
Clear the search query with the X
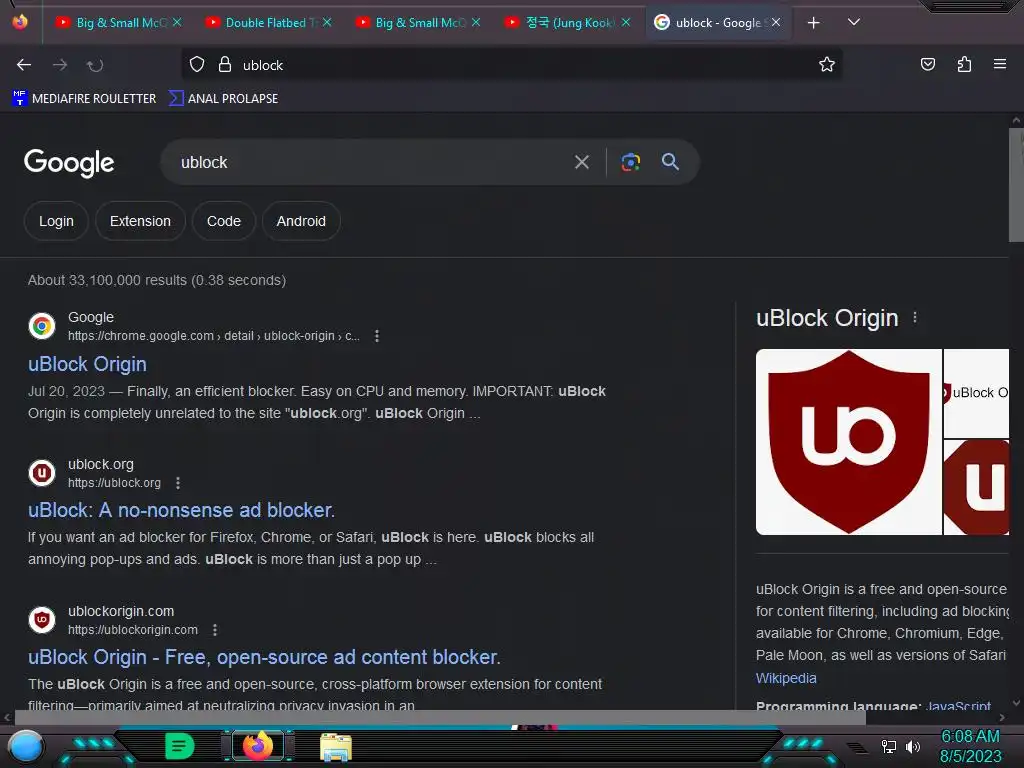point(581,162)
